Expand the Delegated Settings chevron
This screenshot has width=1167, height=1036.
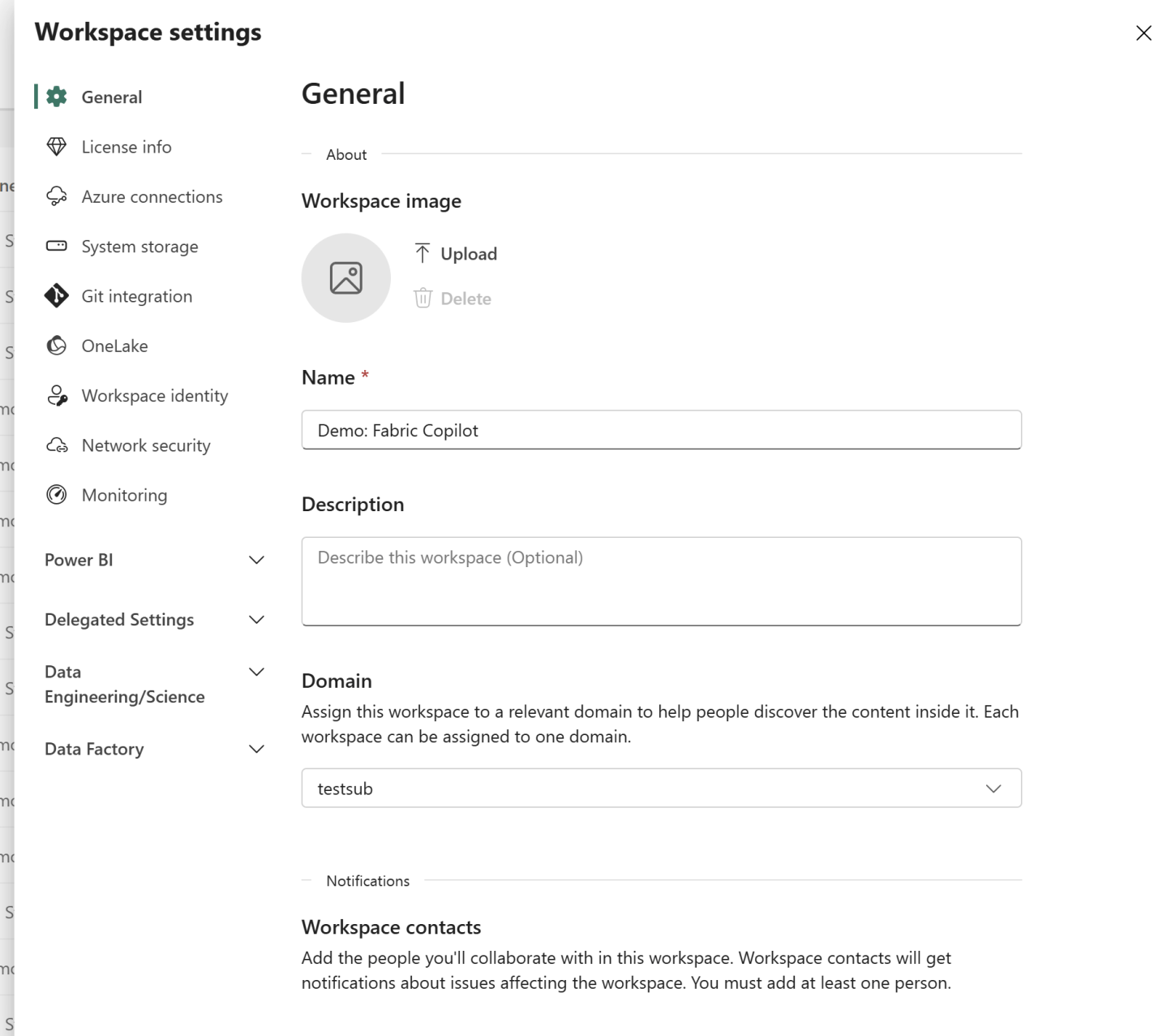coord(256,620)
